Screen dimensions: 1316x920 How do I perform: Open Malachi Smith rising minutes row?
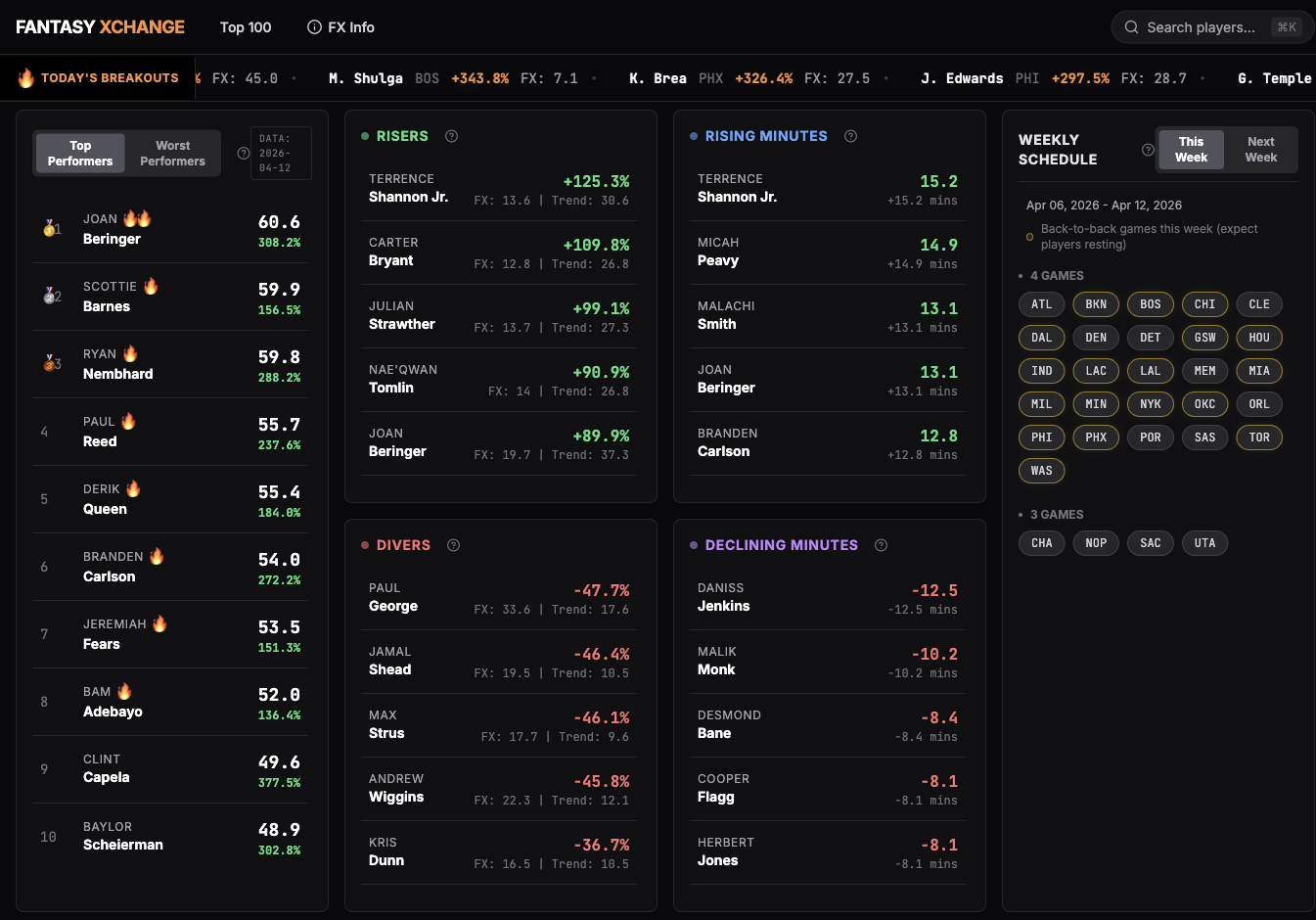(828, 316)
